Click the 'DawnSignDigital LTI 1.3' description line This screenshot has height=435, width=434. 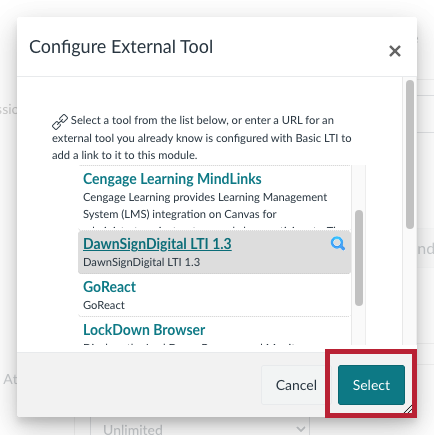(x=142, y=262)
